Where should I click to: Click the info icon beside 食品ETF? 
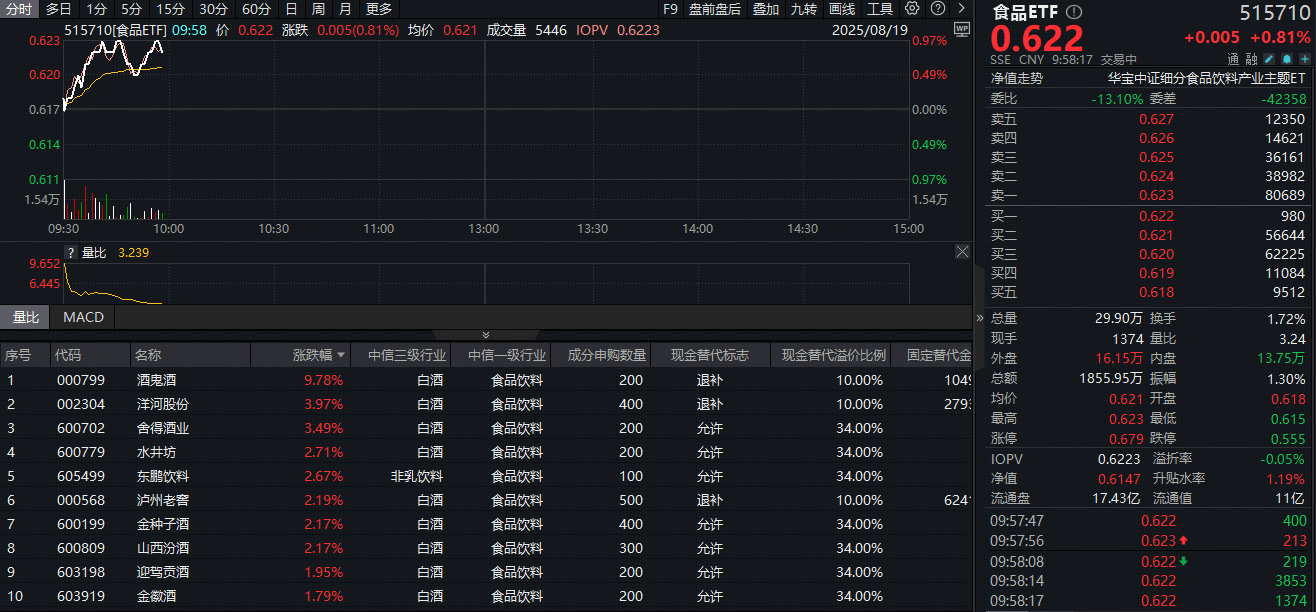pyautogui.click(x=1074, y=12)
